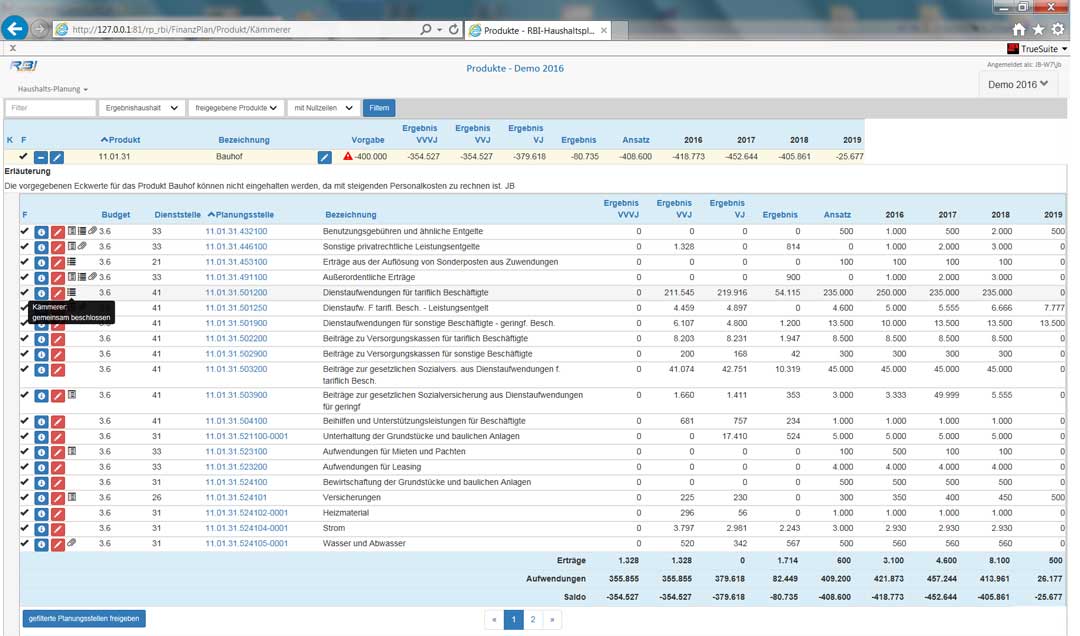Open browser home page icon
Viewport: 1080px width, 636px height.
pyautogui.click(x=1019, y=29)
